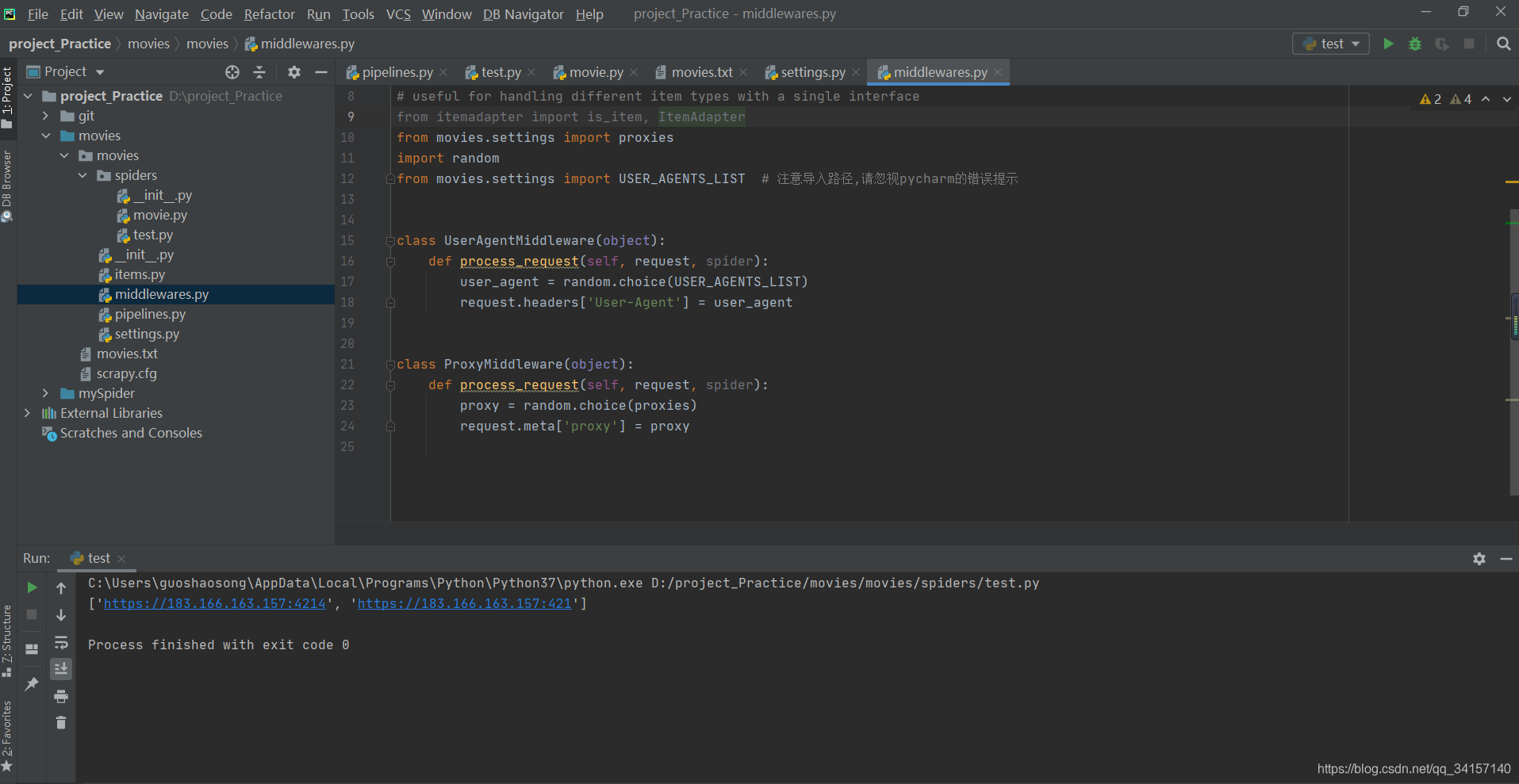Switch to the settings.py editor tab
The height and width of the screenshot is (784, 1519).
click(812, 72)
